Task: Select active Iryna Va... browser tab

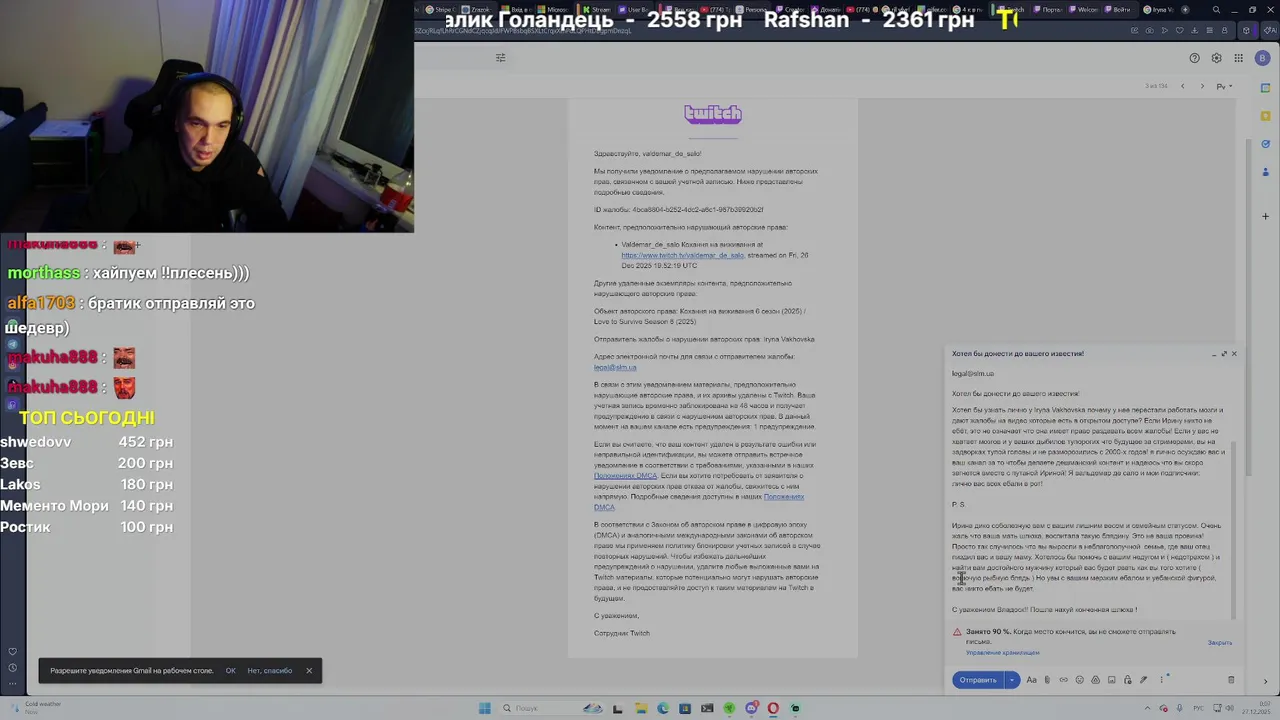Action: click(x=1160, y=10)
